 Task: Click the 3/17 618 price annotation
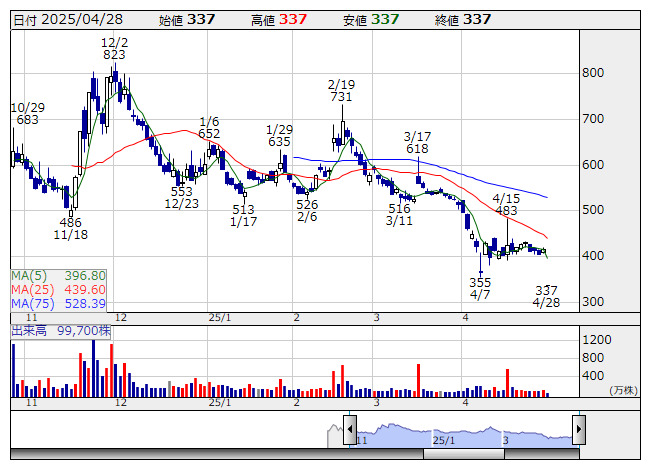click(417, 143)
